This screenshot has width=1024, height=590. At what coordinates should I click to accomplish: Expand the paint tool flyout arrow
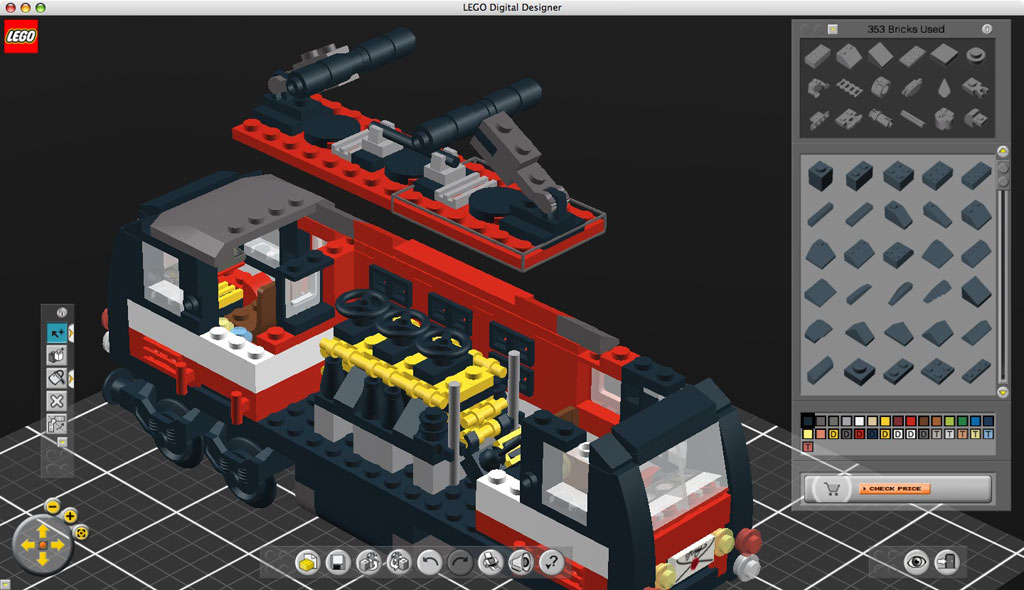pos(72,377)
